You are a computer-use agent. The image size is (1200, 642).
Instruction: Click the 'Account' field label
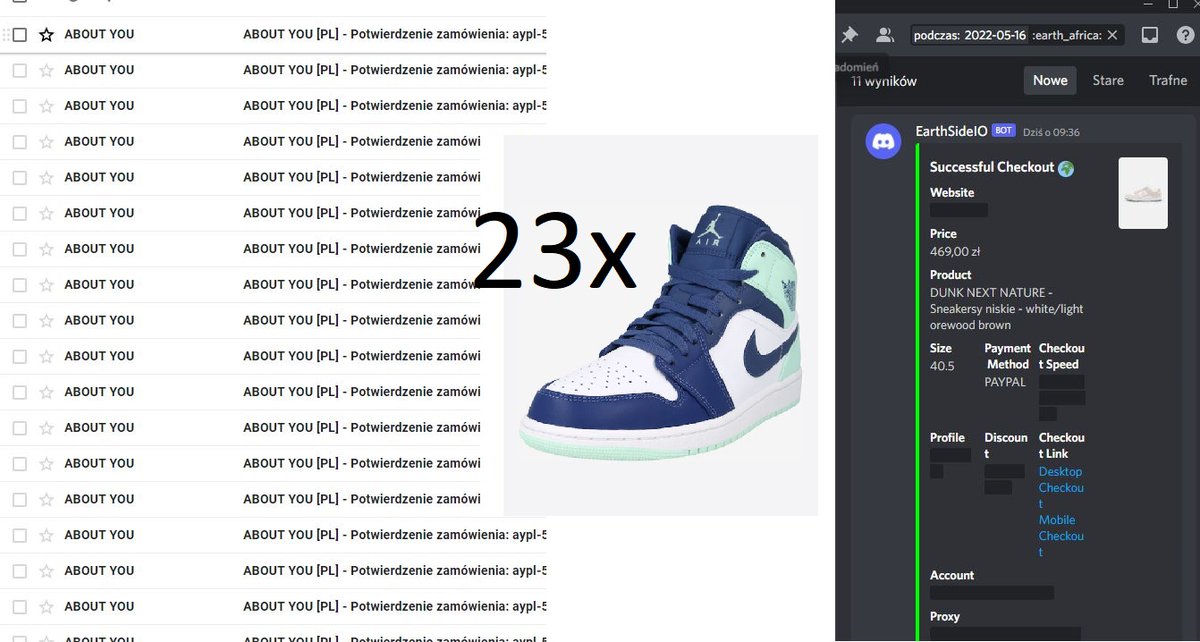[x=952, y=575]
